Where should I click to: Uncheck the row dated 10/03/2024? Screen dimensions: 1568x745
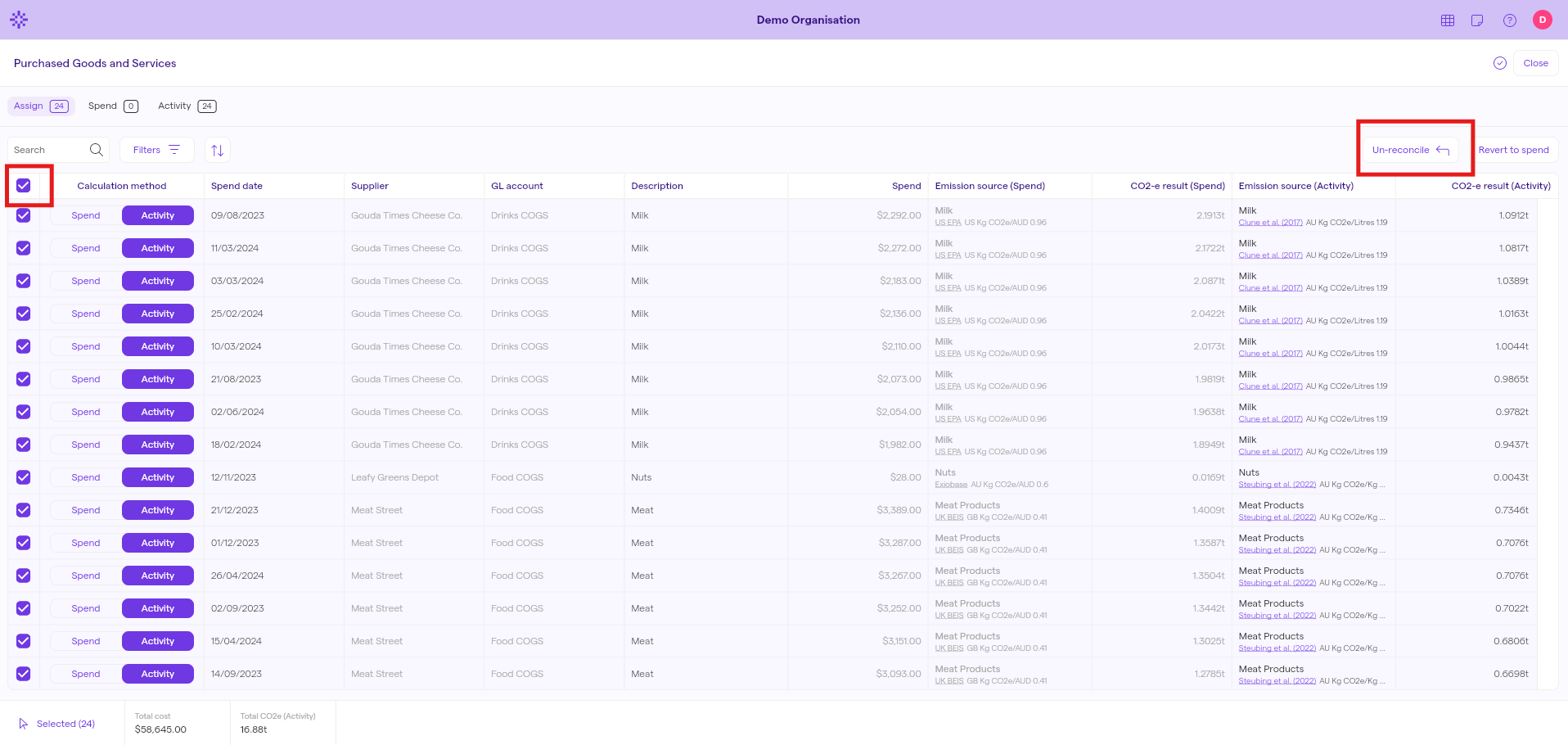[24, 346]
